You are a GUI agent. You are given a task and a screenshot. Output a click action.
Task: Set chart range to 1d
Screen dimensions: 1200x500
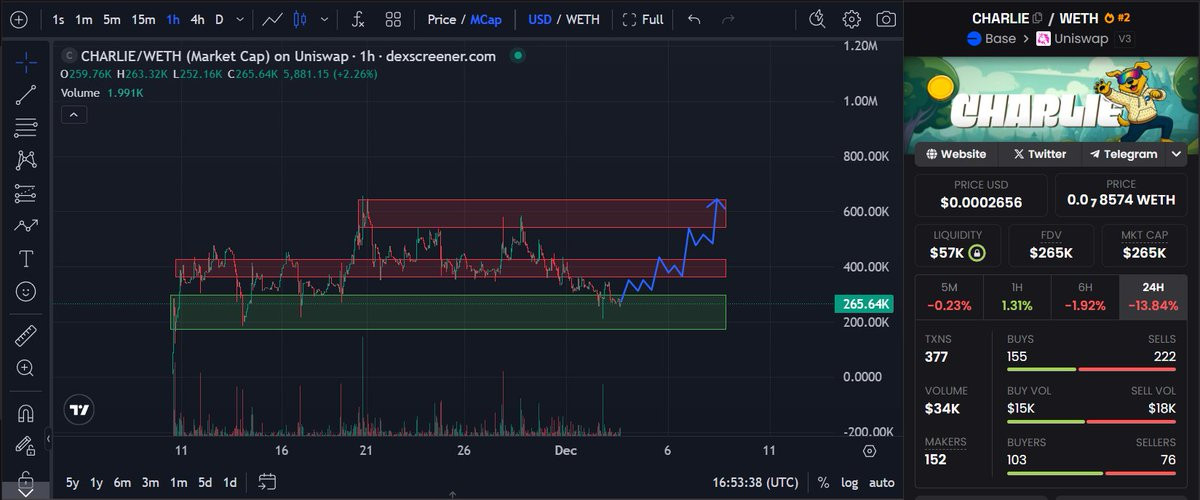point(230,482)
